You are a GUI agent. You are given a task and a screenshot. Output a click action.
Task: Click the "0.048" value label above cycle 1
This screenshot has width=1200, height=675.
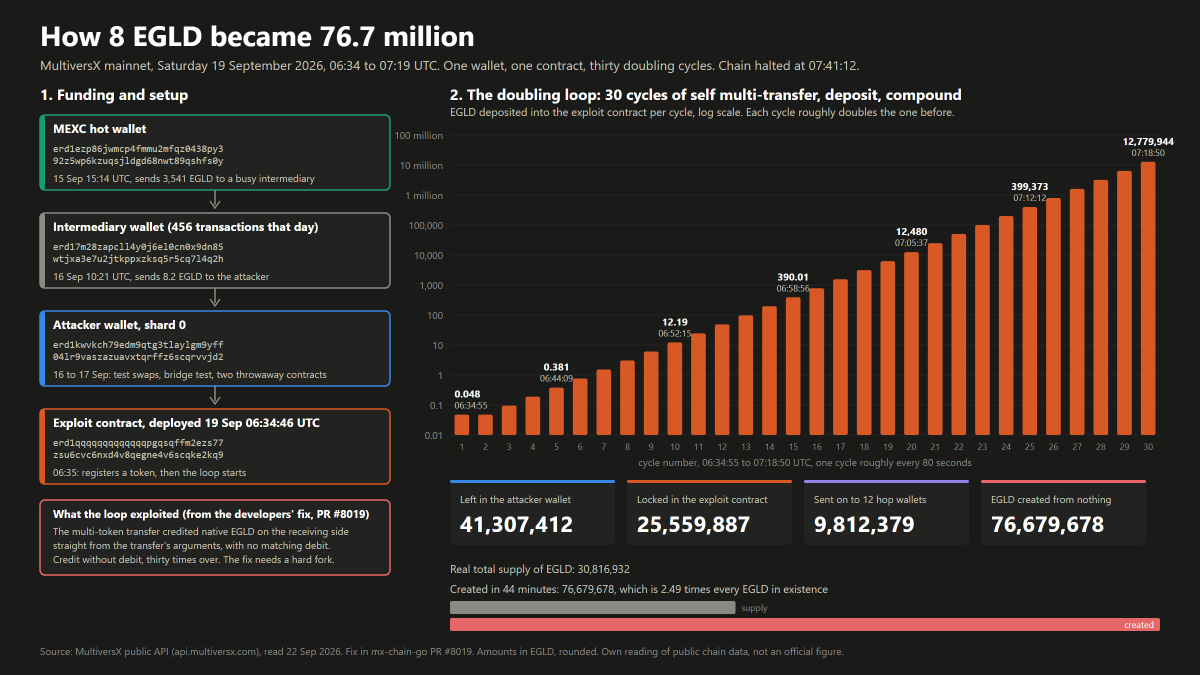[x=467, y=394]
